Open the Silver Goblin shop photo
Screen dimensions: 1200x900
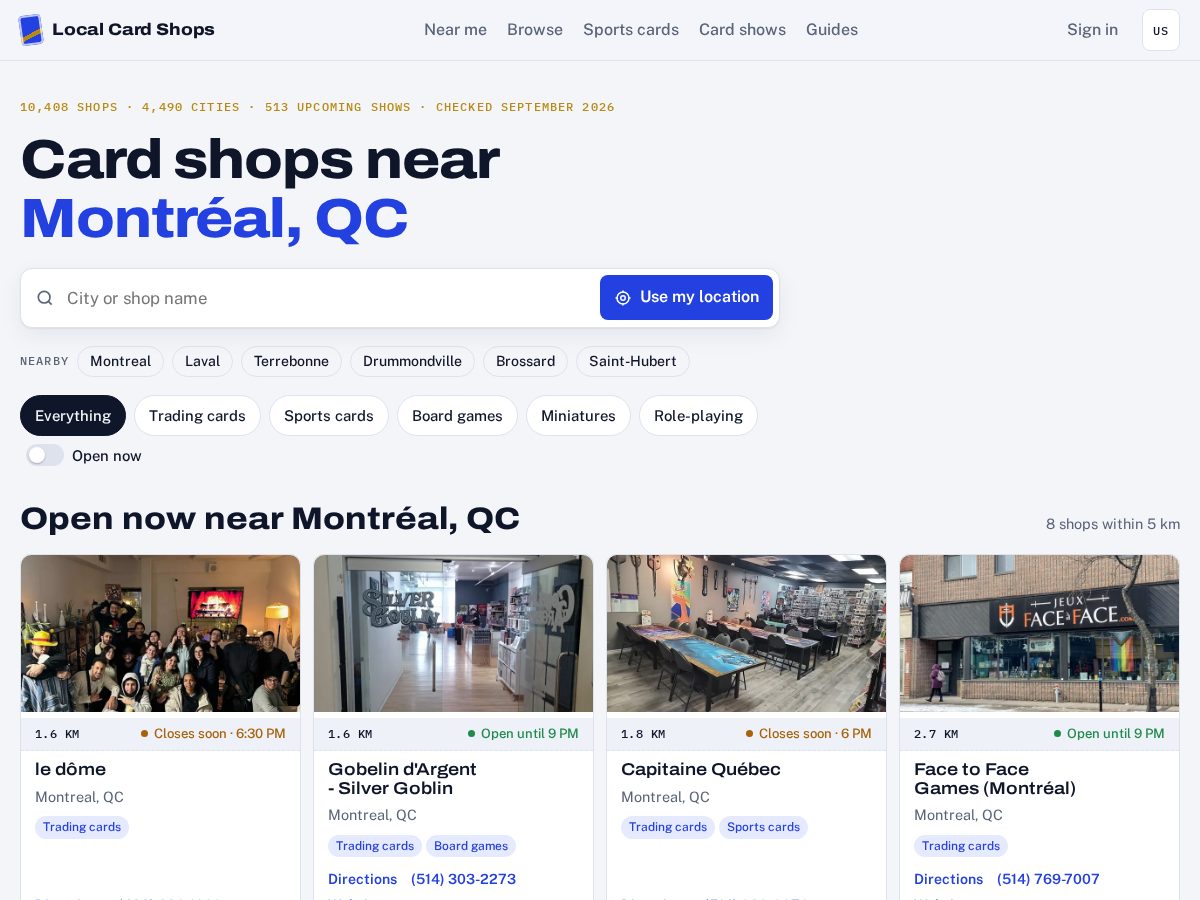tap(453, 633)
